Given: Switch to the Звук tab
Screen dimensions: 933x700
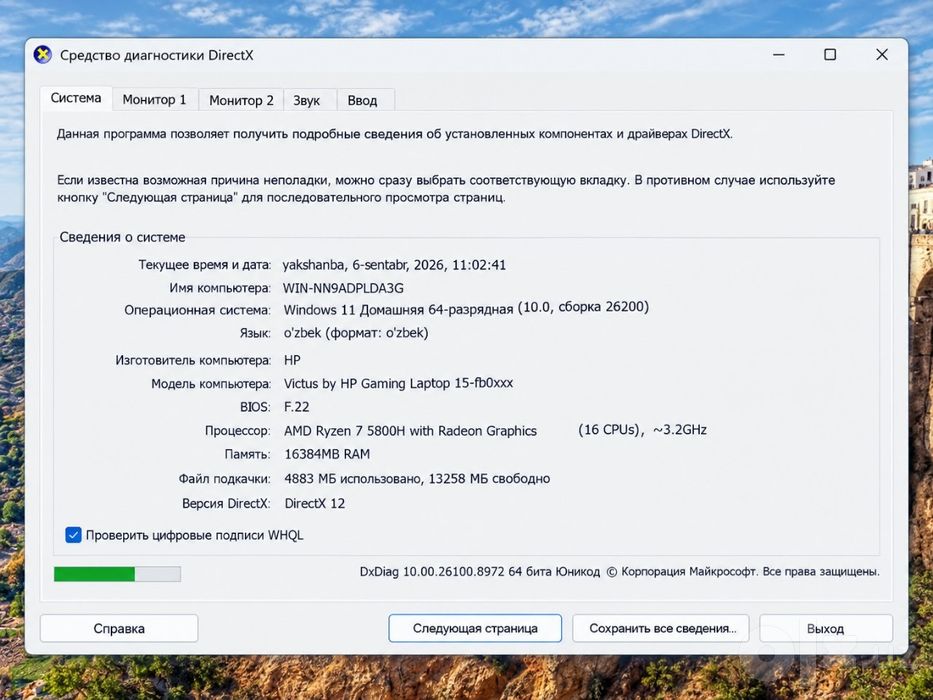Looking at the screenshot, I should click(307, 101).
